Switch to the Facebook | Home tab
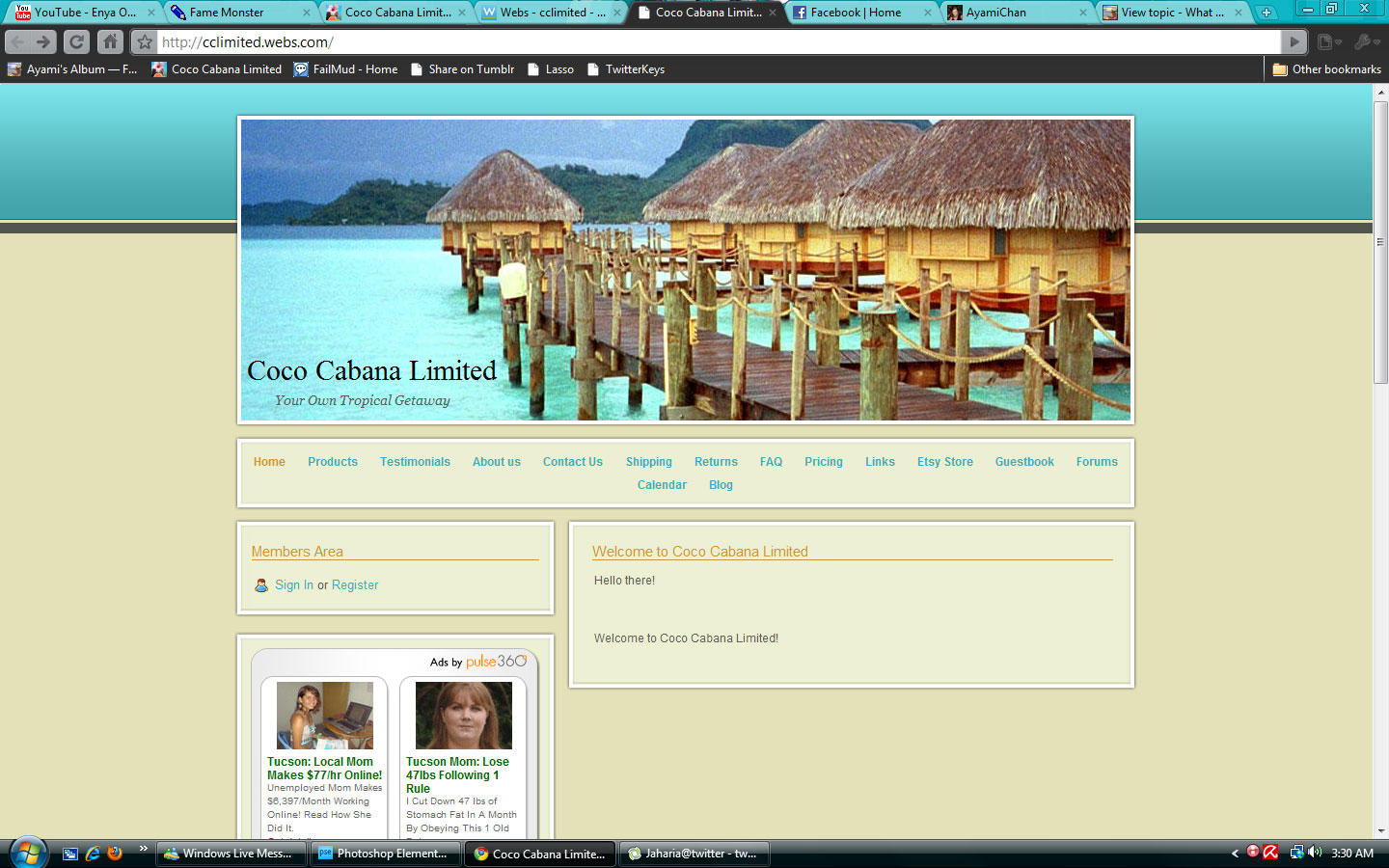 856,13
